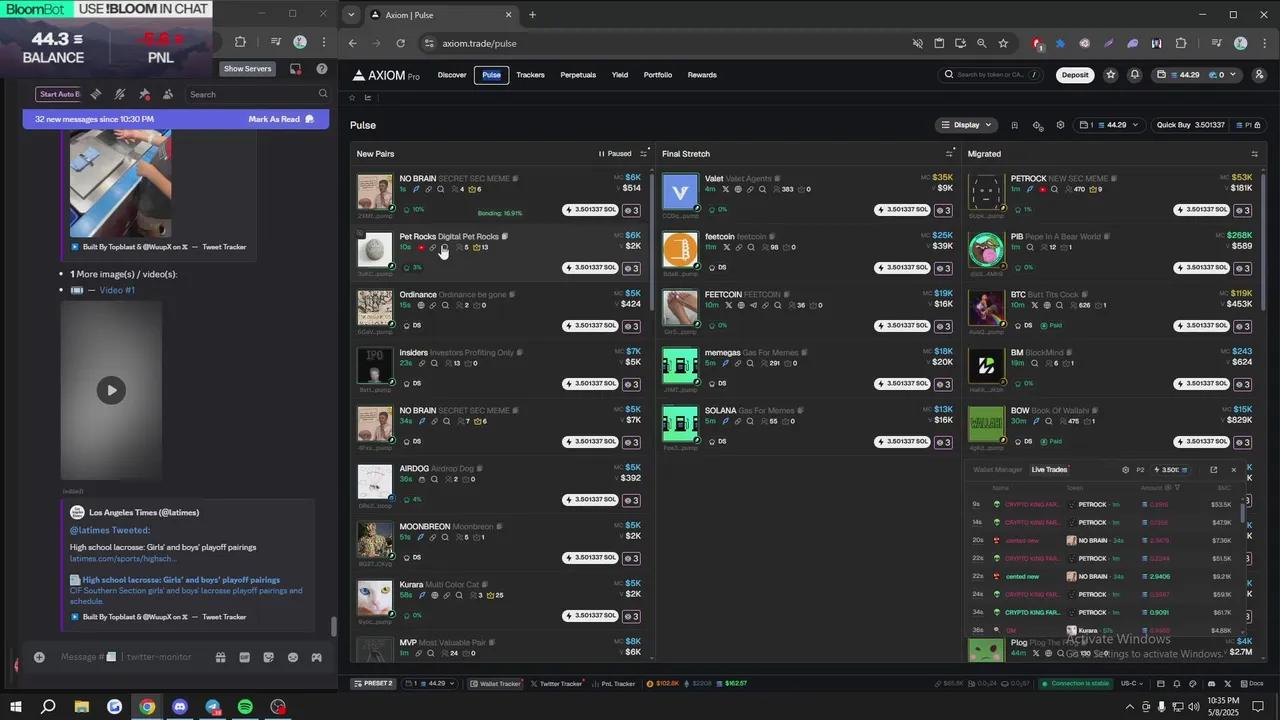The width and height of the screenshot is (1280, 720).
Task: Open High school lacrosse article link
Action: coord(181,580)
